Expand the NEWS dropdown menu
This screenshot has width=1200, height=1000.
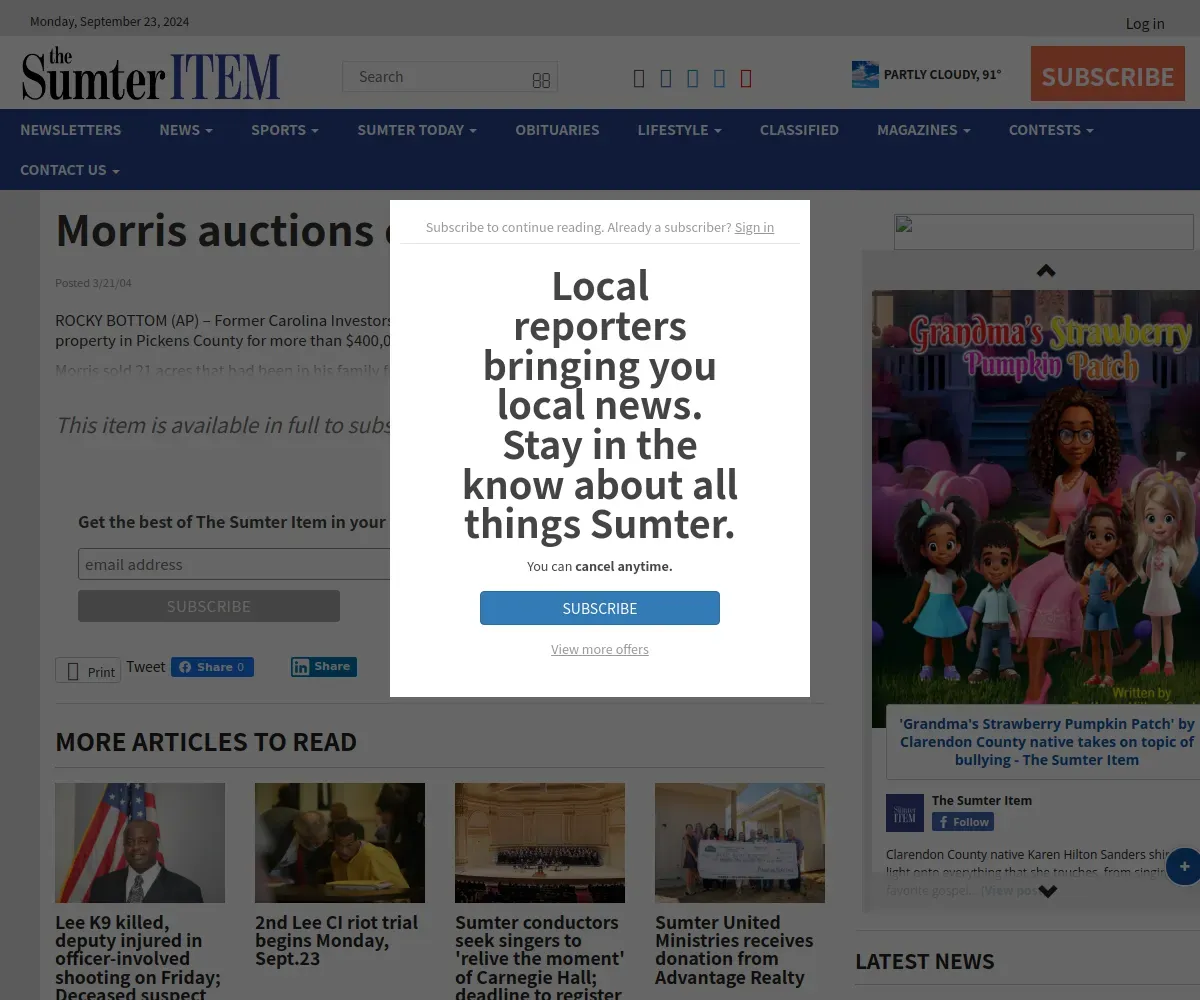coord(186,130)
